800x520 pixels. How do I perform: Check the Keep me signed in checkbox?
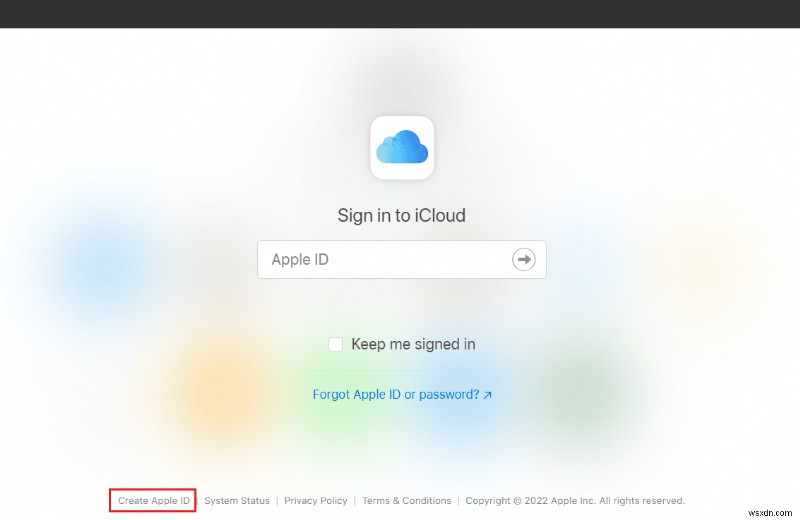(x=335, y=344)
